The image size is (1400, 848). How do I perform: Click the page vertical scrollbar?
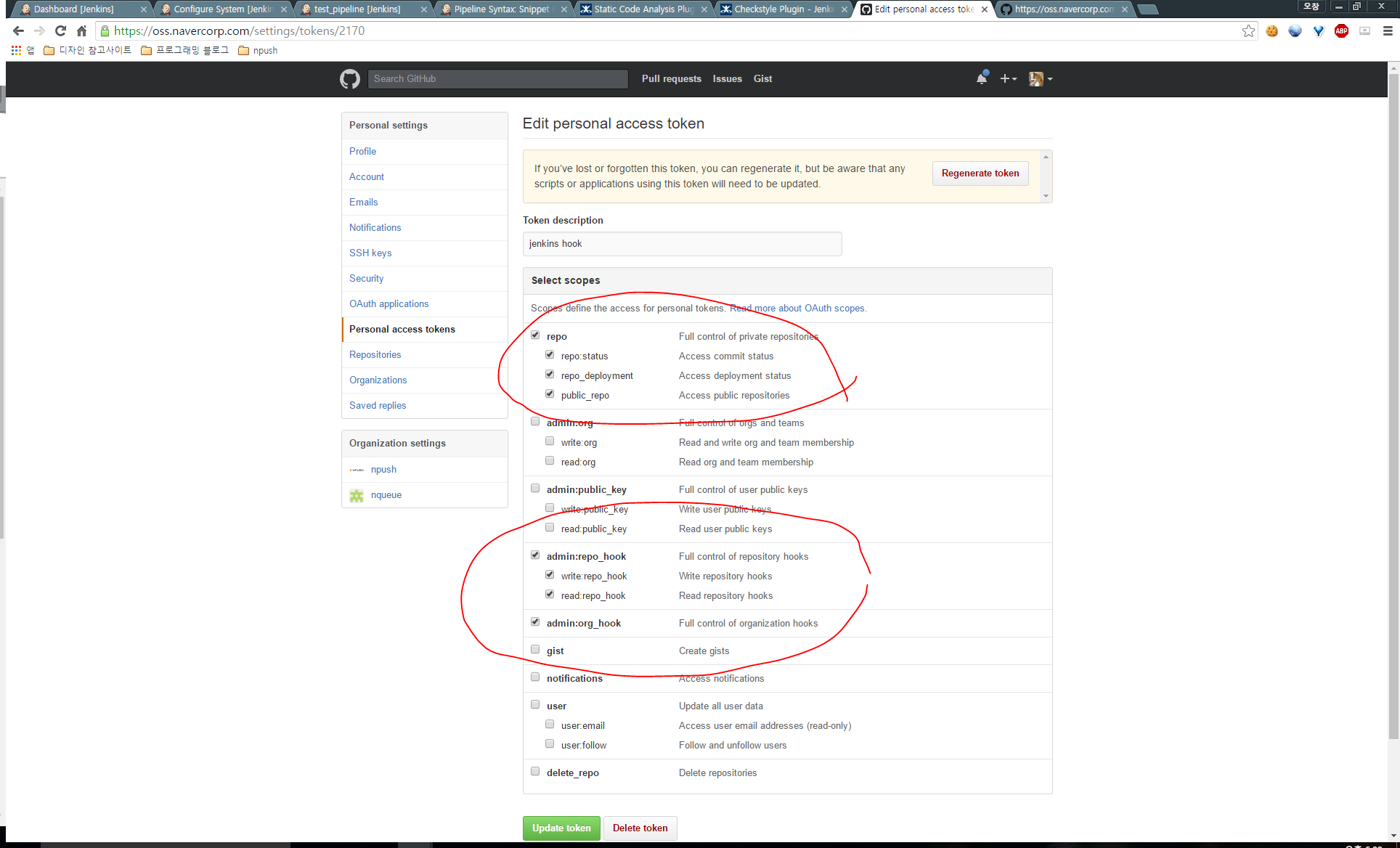tap(1393, 407)
